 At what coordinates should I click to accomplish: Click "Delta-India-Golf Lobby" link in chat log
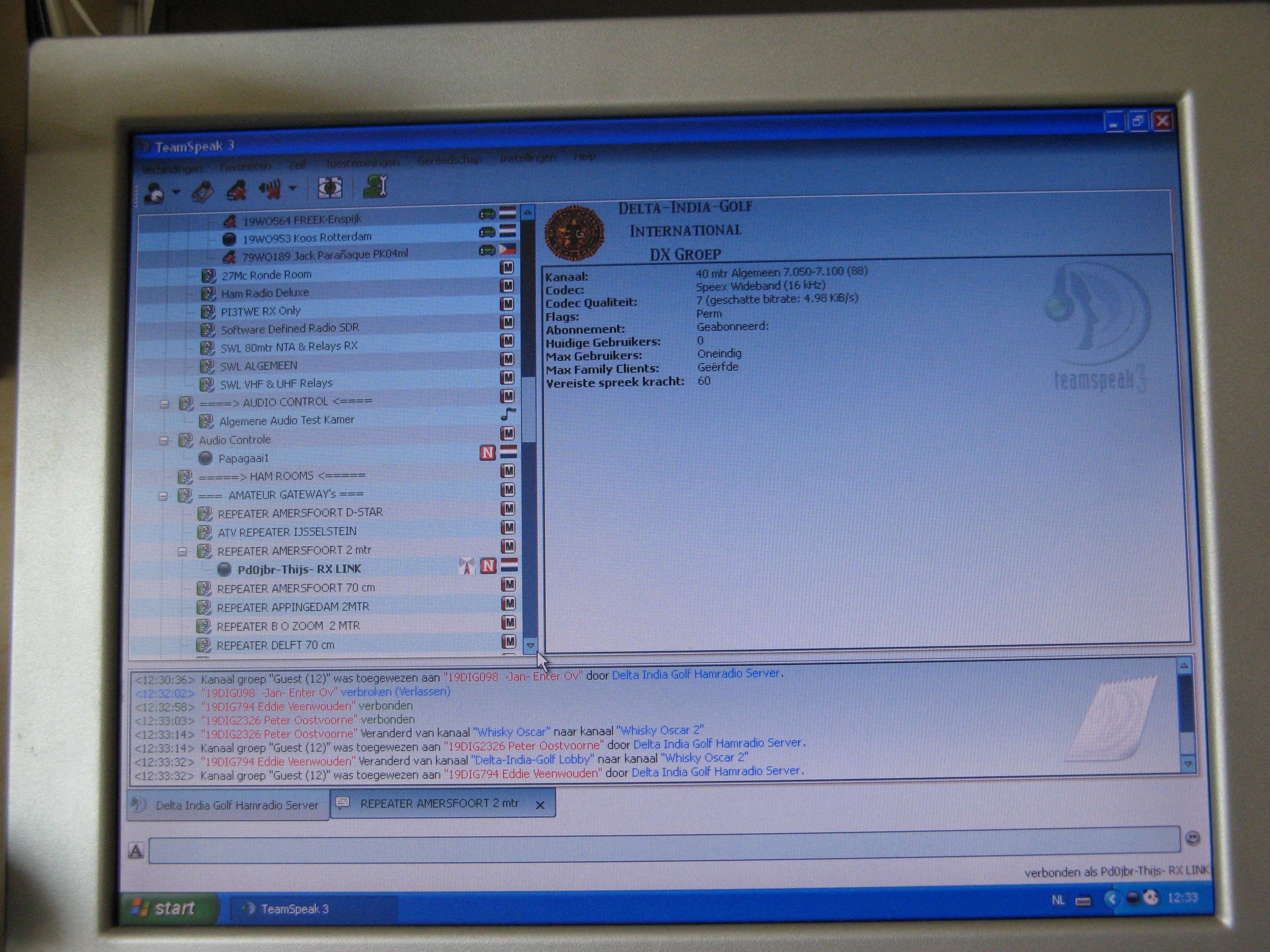click(533, 759)
